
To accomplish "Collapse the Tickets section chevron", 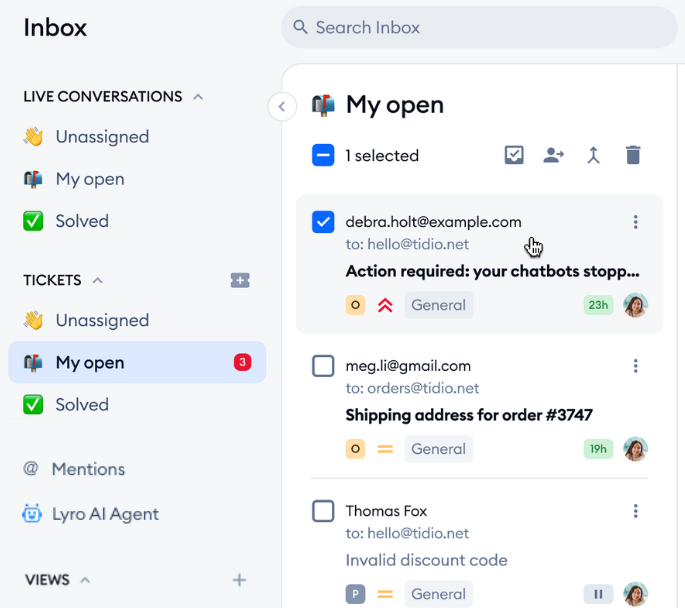I will coord(97,281).
